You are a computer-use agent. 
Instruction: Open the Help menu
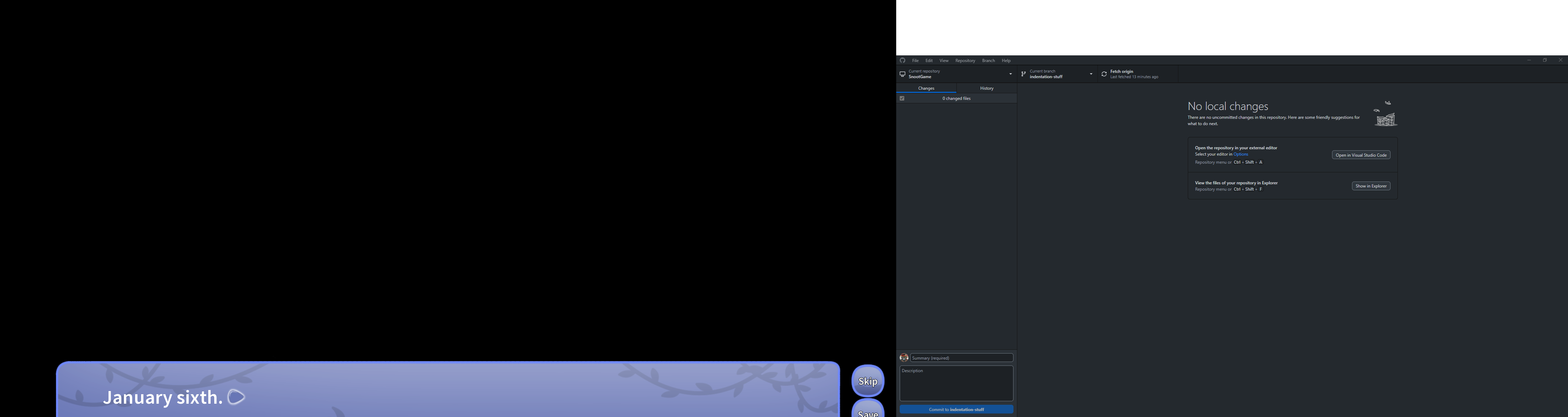coord(1006,61)
